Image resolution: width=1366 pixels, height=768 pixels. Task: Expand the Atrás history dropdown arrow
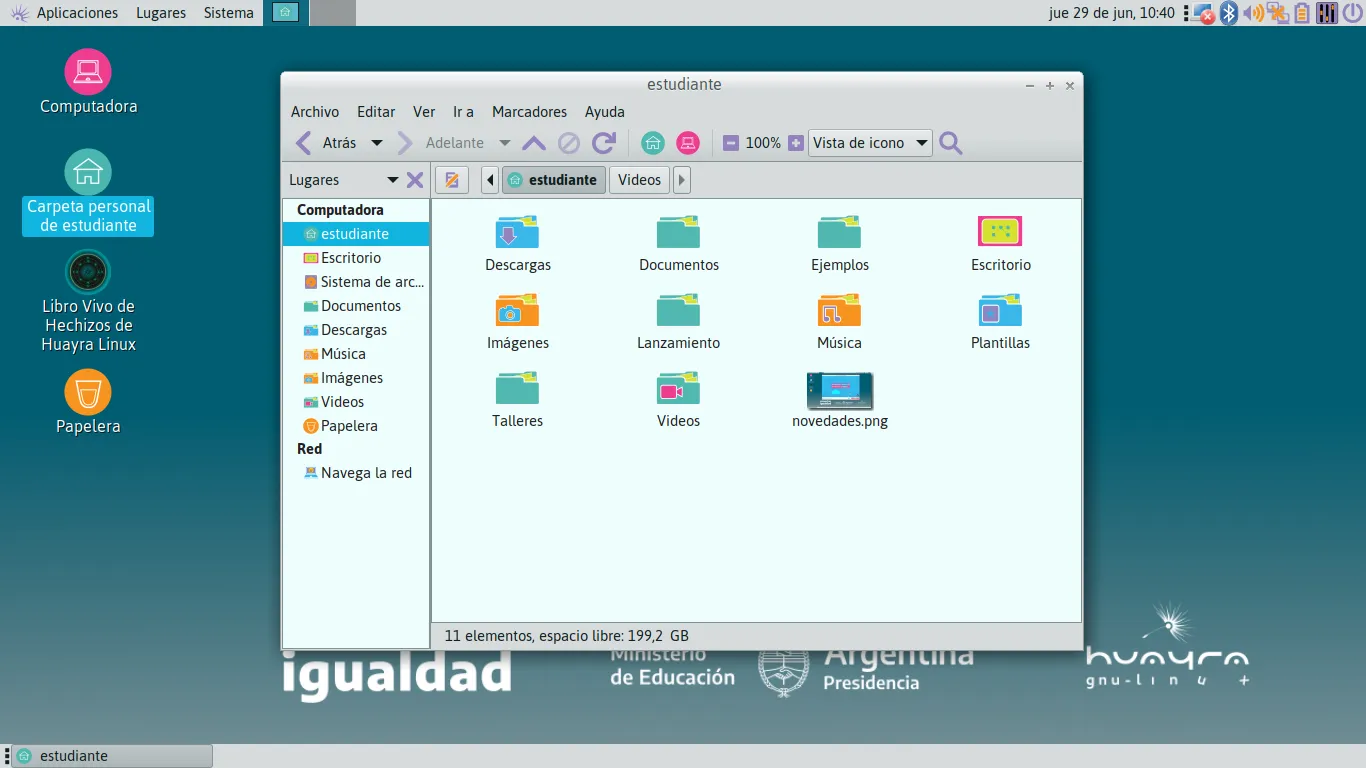(x=377, y=142)
